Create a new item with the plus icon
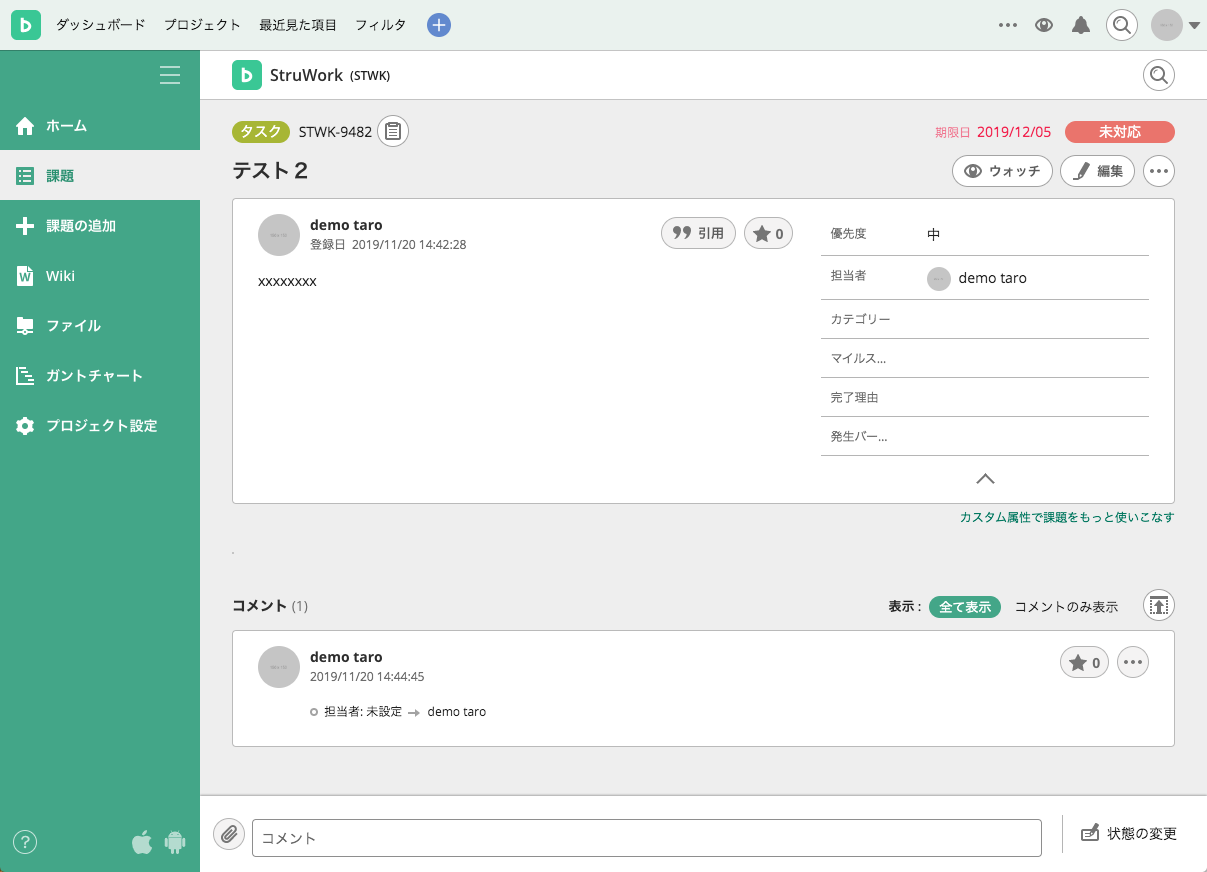This screenshot has height=872, width=1207. pyautogui.click(x=438, y=24)
